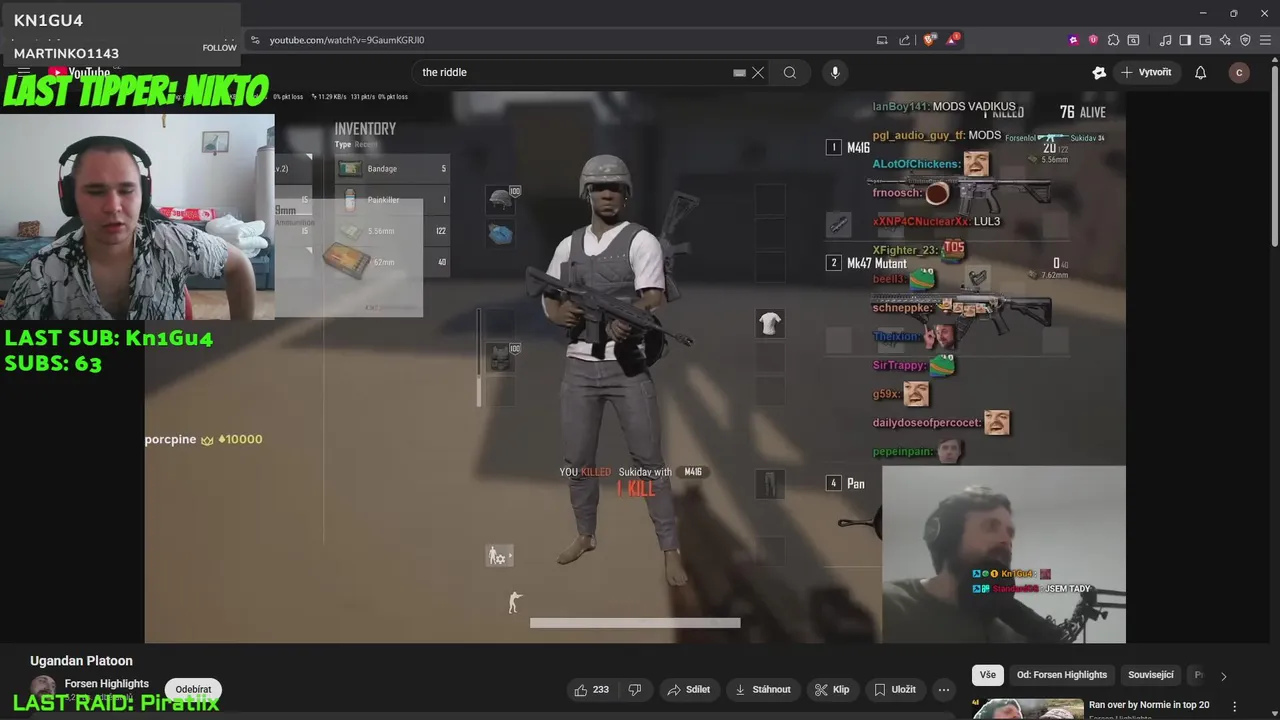Clear the search box text
This screenshot has height=720, width=1280.
(758, 72)
